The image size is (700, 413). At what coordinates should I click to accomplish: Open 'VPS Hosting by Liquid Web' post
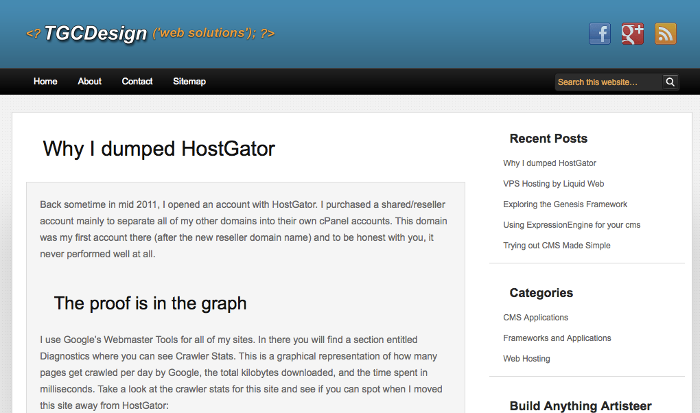(553, 184)
